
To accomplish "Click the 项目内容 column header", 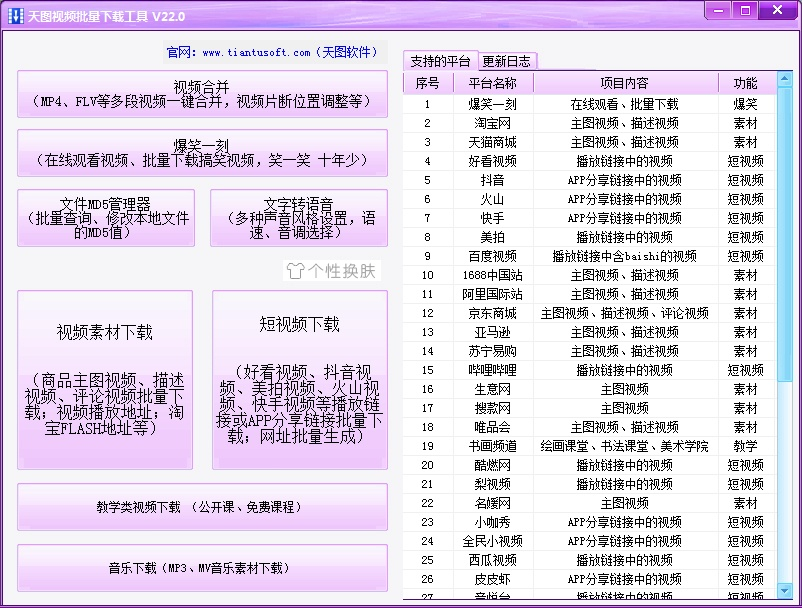I will pos(625,83).
